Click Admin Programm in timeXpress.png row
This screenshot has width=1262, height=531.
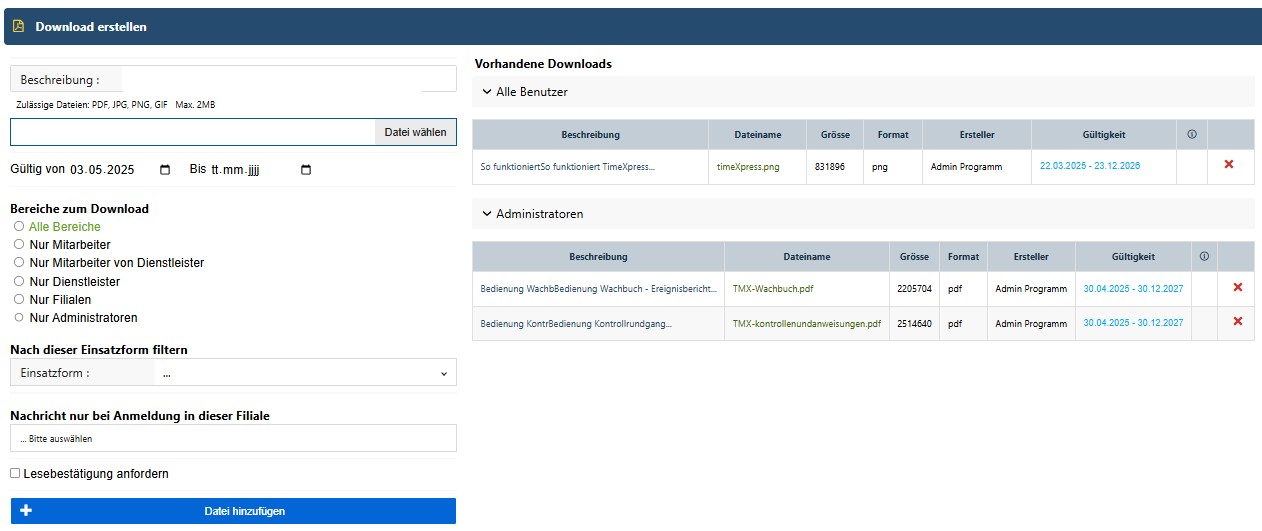coord(966,167)
